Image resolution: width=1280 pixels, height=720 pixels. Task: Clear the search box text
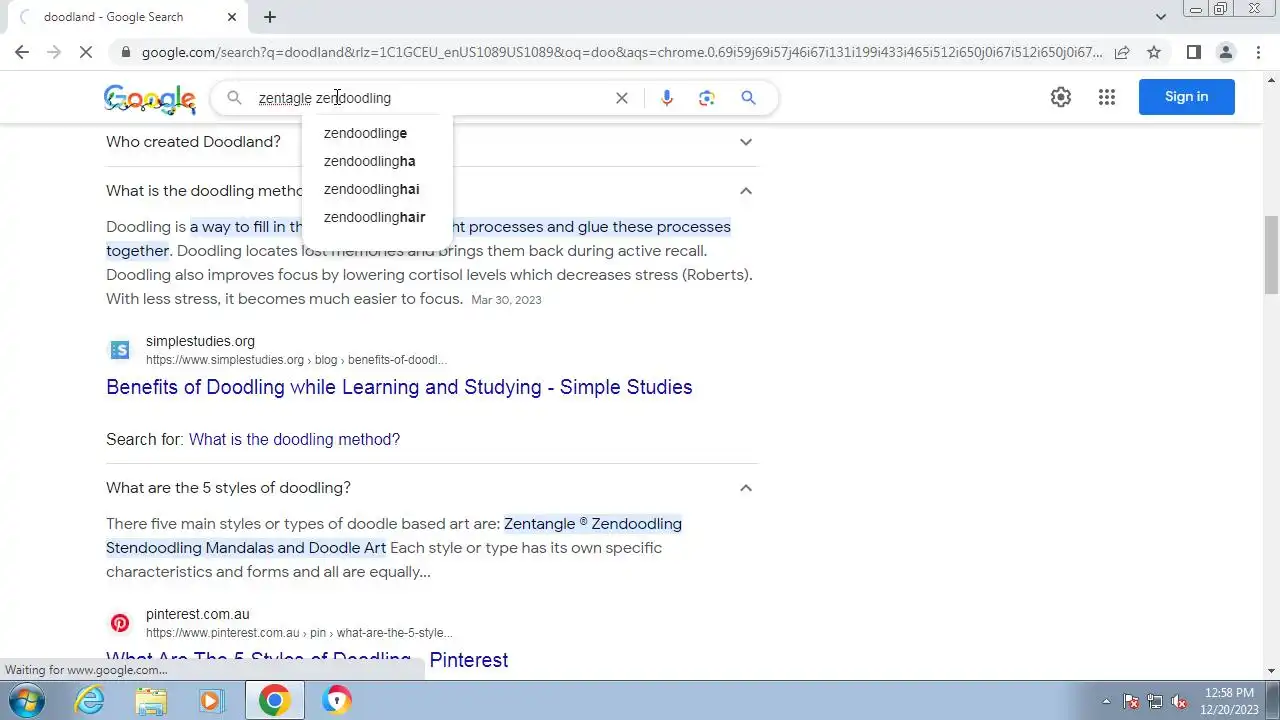coord(622,98)
